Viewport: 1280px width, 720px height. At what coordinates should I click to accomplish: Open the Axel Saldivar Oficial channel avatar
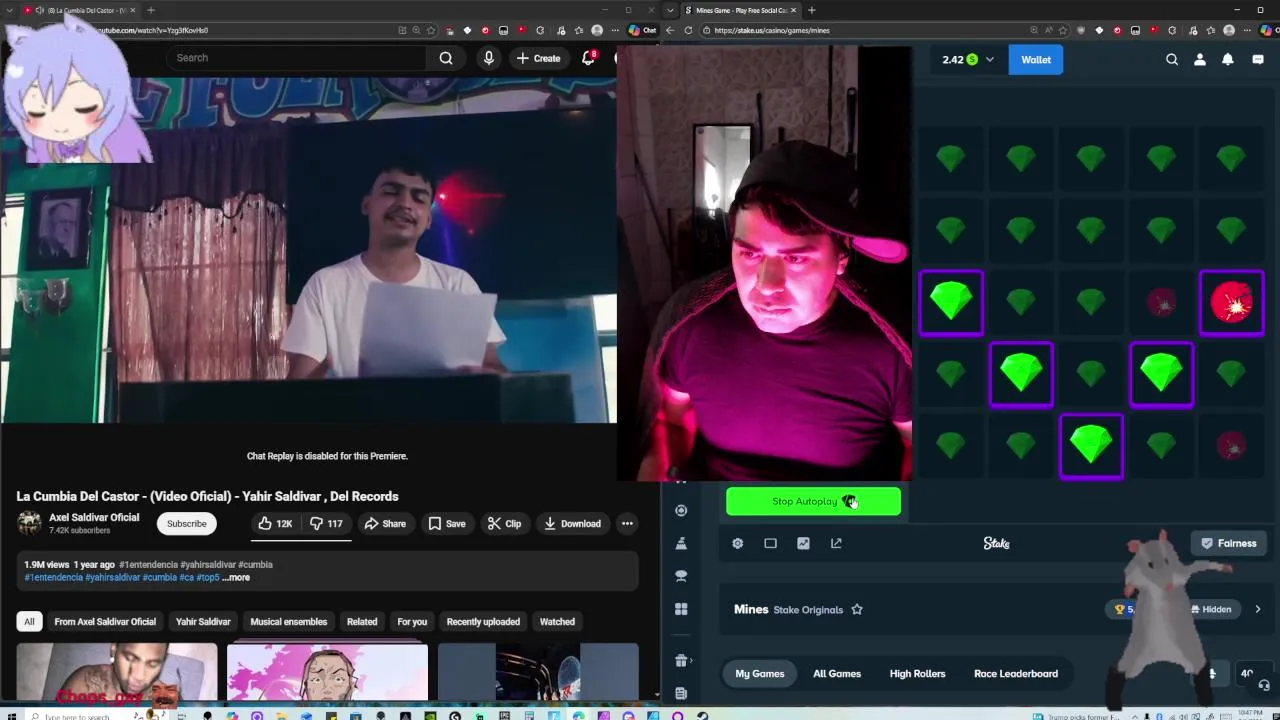tap(29, 523)
